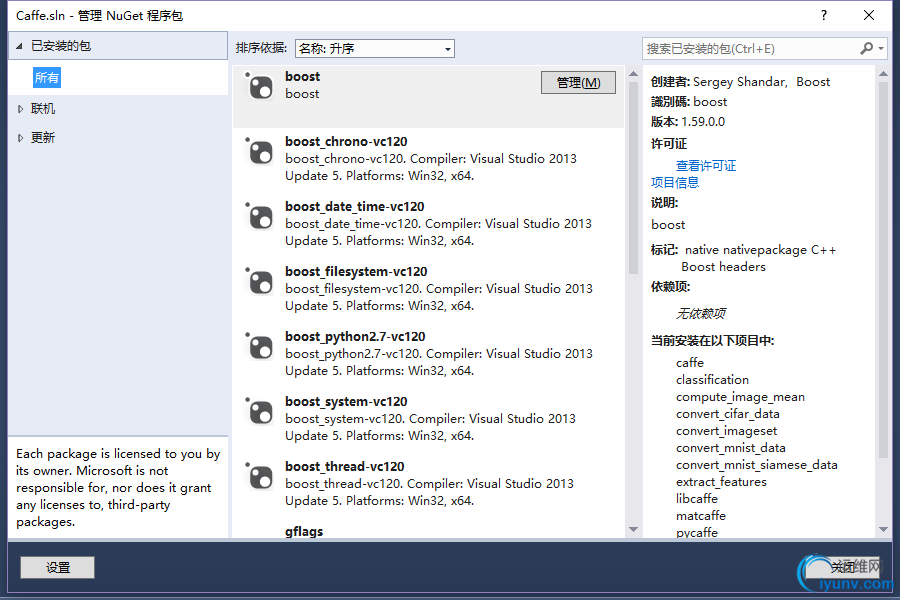Click the boost package icon
The image size is (900, 600).
(260, 87)
